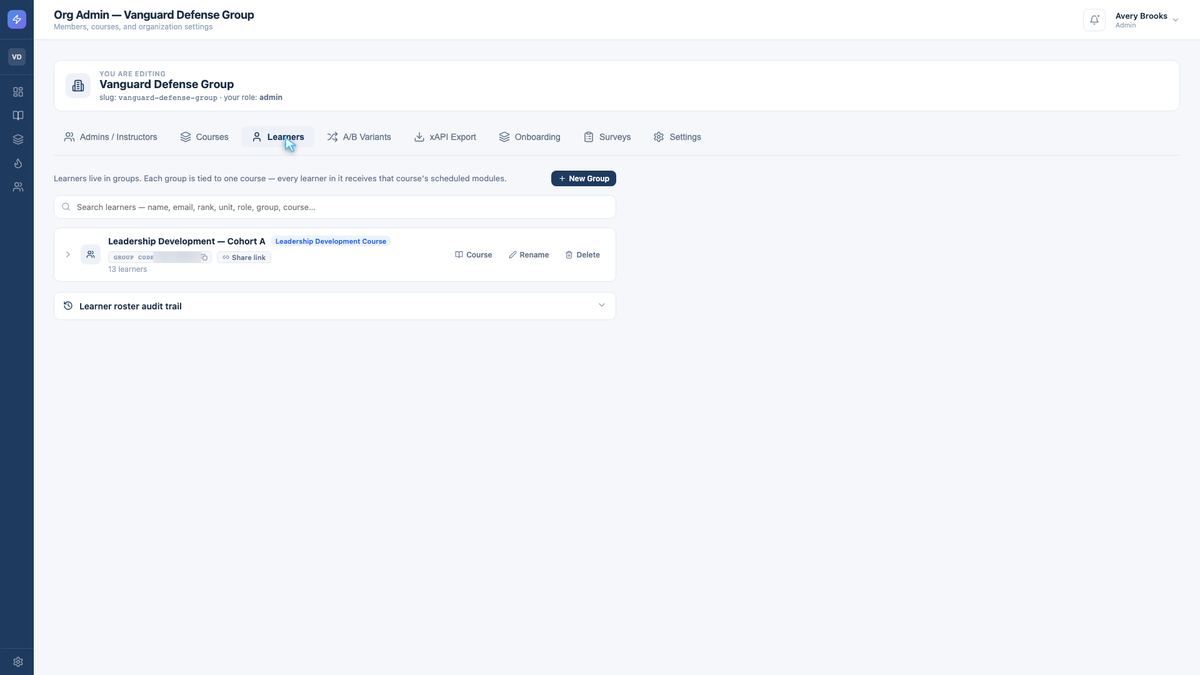Click the '13 learners' count text
The height and width of the screenshot is (675, 1200).
point(128,270)
